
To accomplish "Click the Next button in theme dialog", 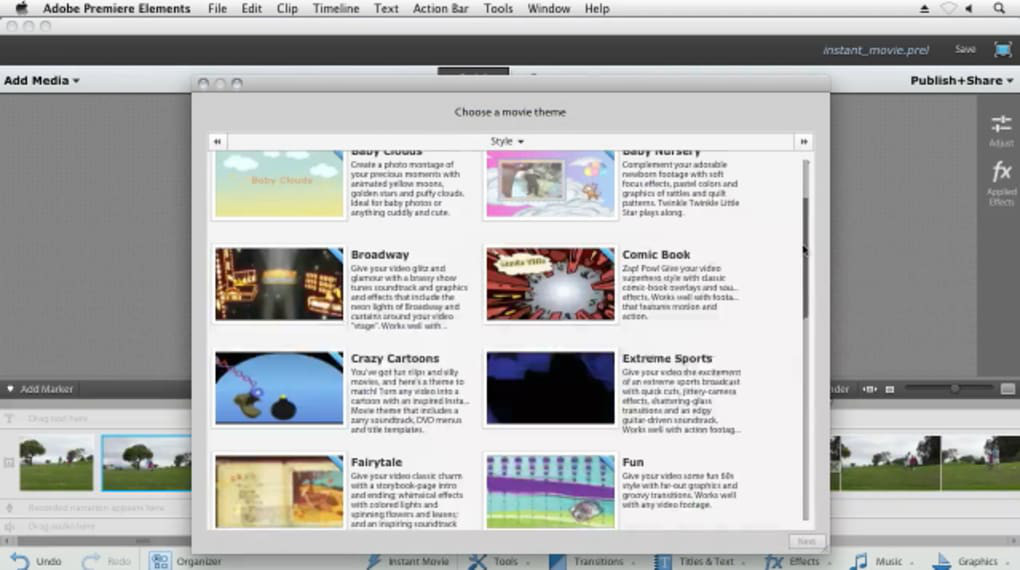I will pos(807,541).
